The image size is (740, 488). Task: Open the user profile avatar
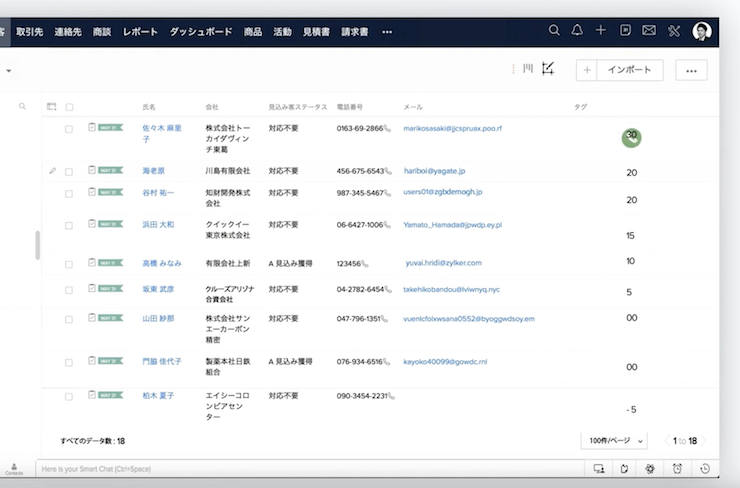(x=701, y=32)
